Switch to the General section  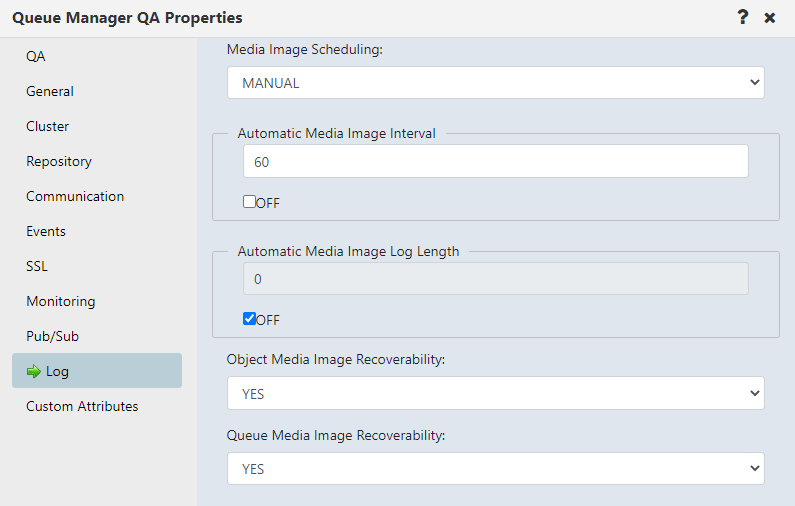(x=50, y=91)
